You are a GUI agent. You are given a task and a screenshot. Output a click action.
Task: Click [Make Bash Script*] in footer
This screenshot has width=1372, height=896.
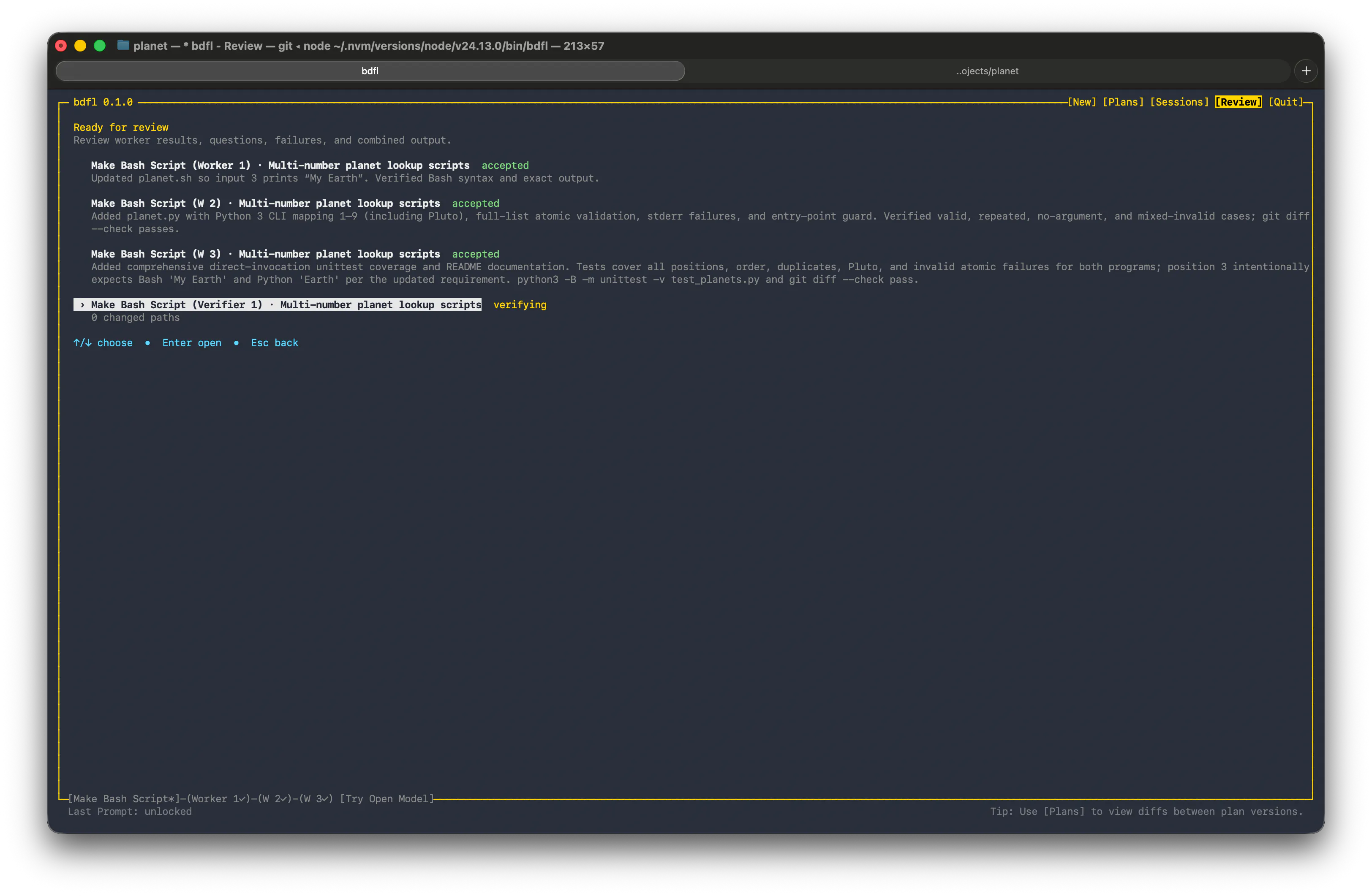pos(124,798)
